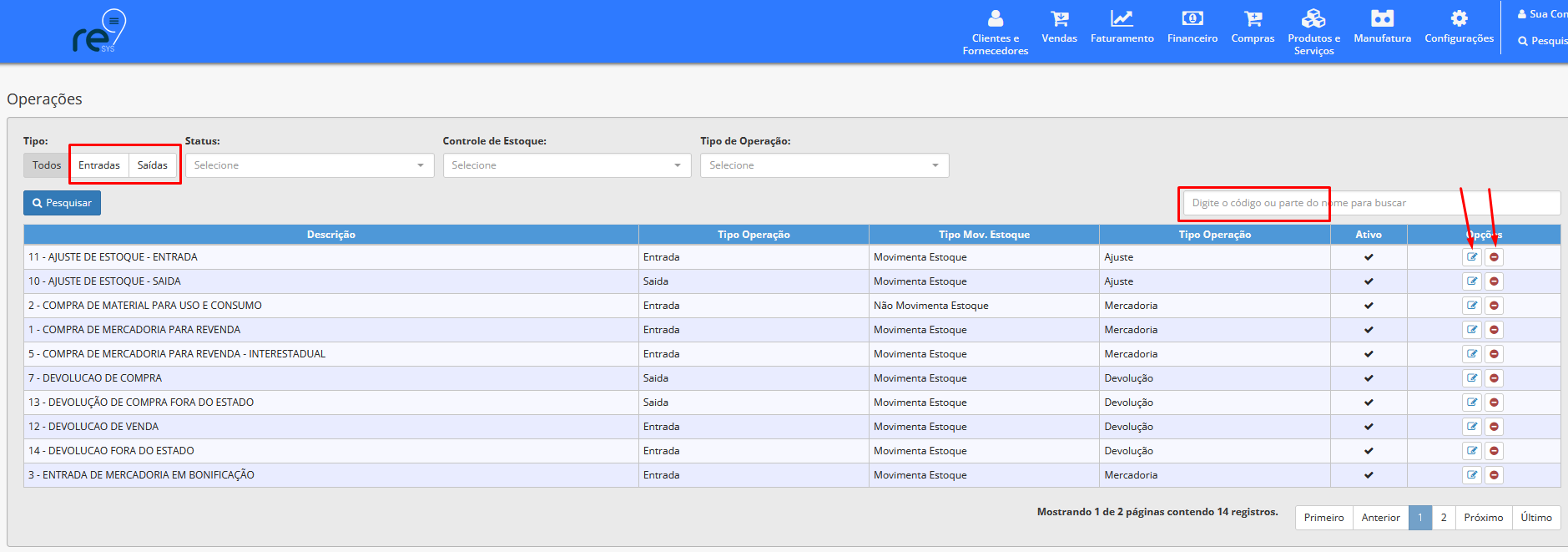This screenshot has width=1568, height=552.
Task: Delete operation 7 Devolucao de Compra
Action: [1494, 378]
